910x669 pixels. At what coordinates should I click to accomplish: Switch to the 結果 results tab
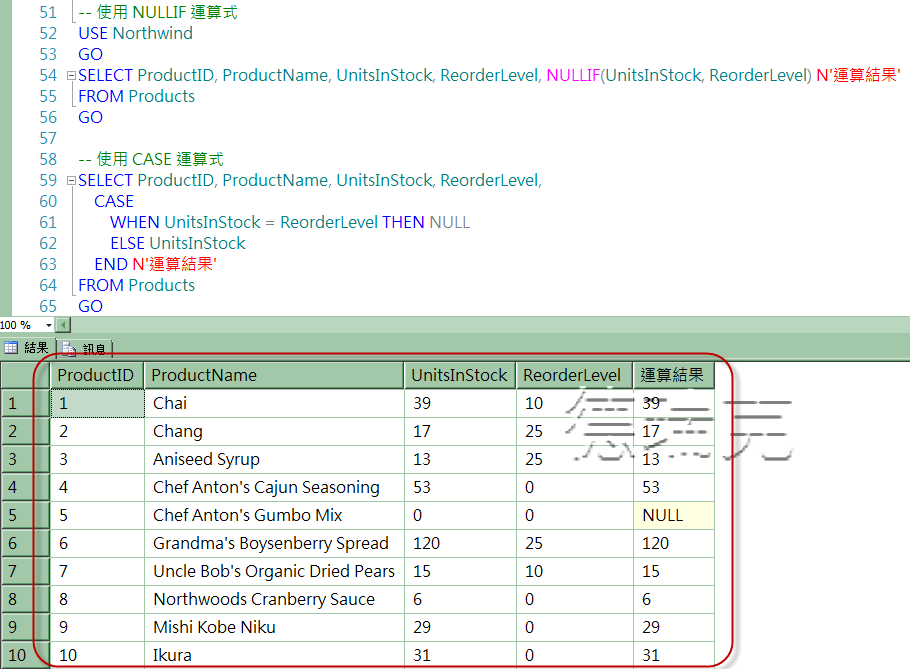(x=37, y=348)
